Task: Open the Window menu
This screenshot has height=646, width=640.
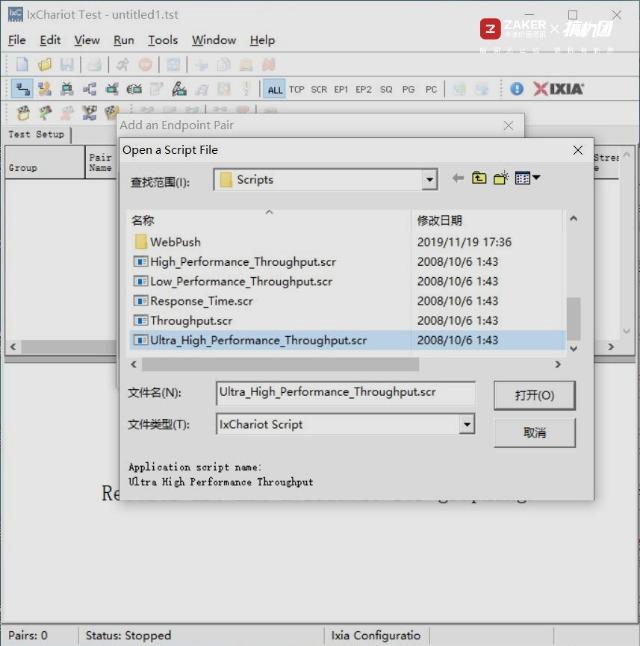Action: click(x=214, y=40)
